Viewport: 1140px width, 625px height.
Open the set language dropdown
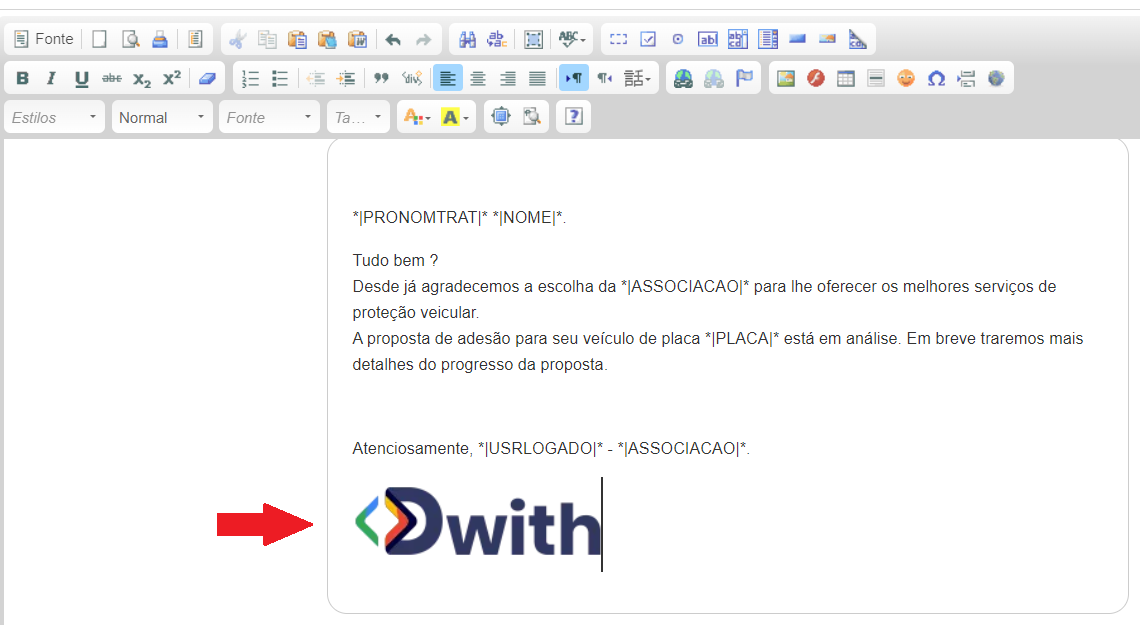tap(637, 78)
